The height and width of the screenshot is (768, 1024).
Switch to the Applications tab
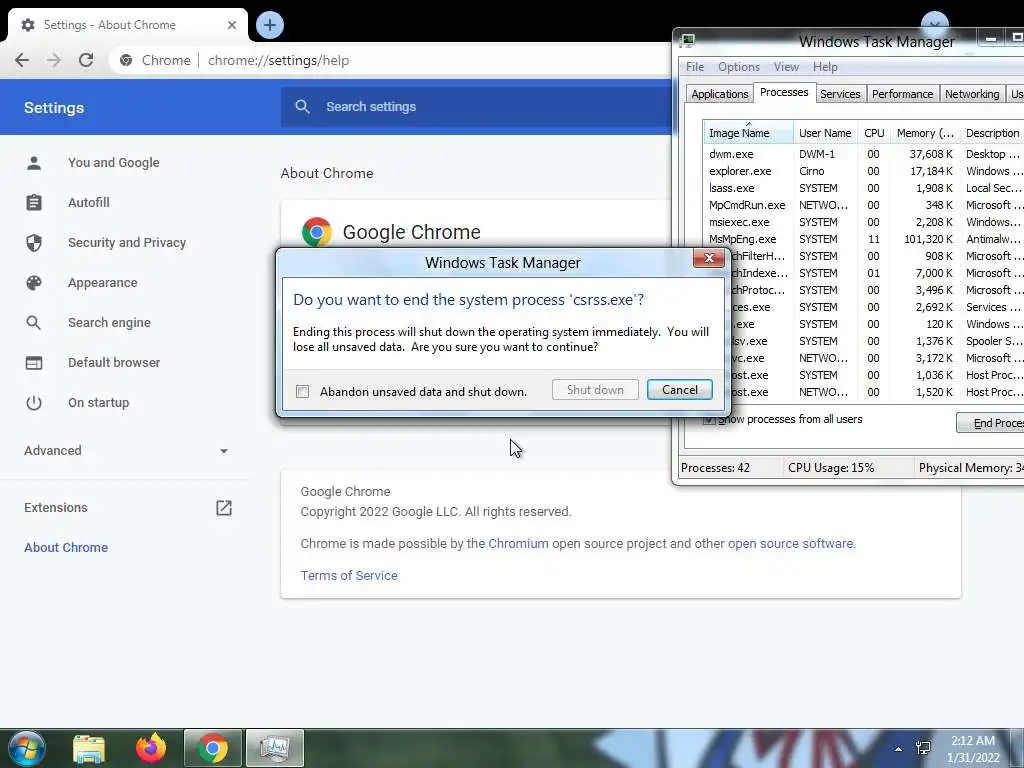[720, 94]
